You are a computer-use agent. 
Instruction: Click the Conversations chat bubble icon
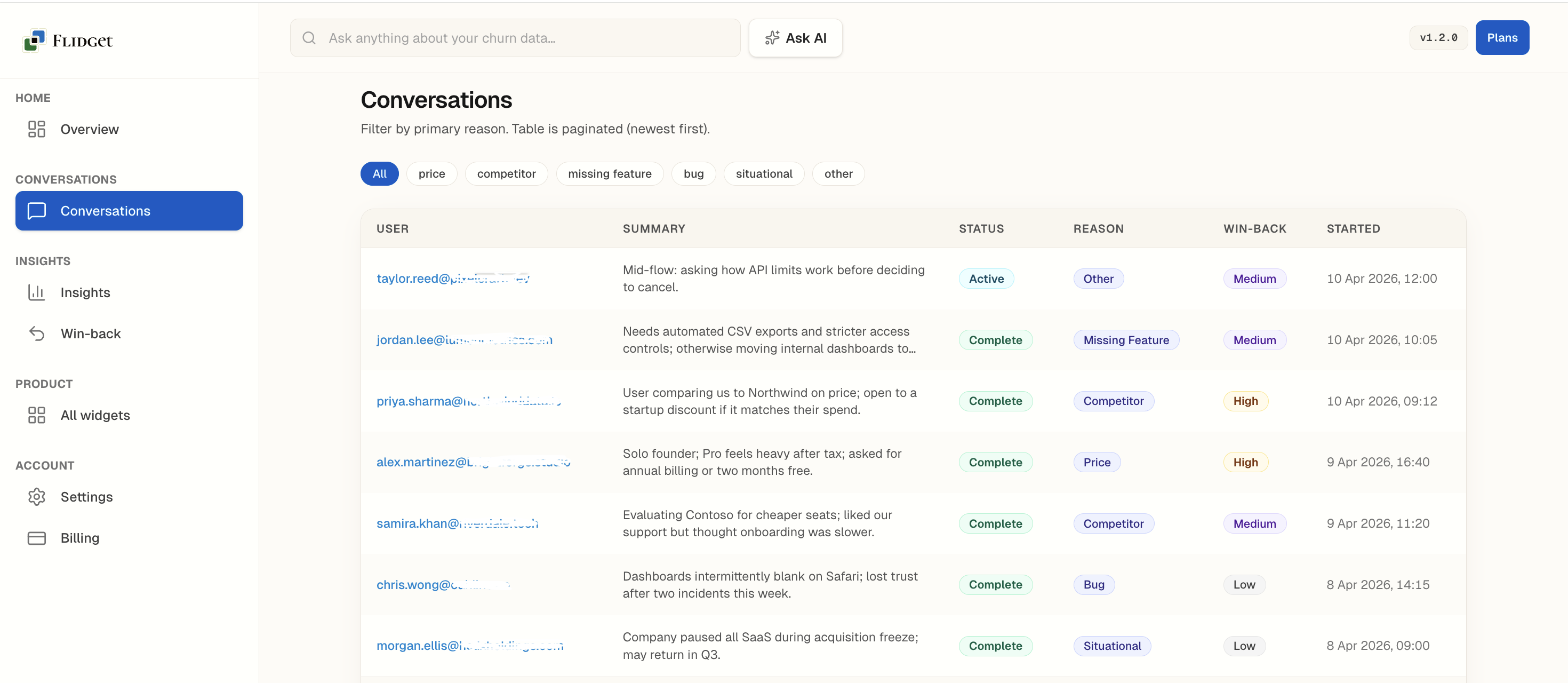(x=36, y=211)
